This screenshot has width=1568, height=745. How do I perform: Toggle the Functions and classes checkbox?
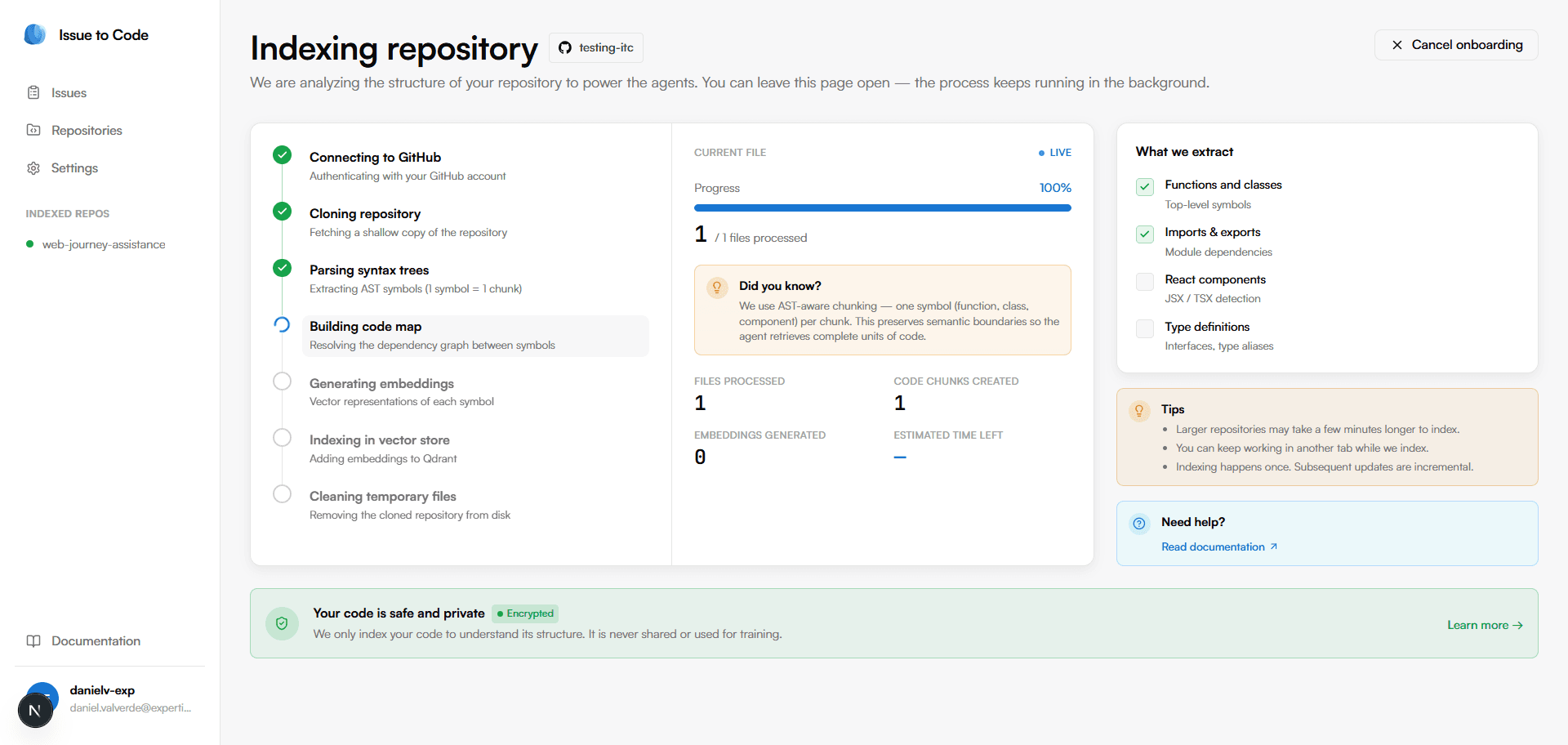[x=1145, y=187]
